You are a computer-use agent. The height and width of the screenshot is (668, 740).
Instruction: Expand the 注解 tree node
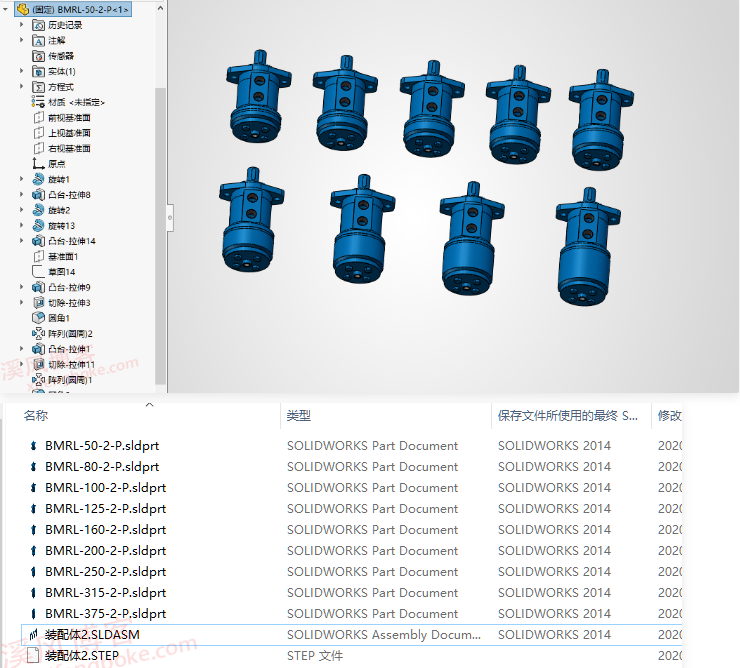click(x=21, y=40)
